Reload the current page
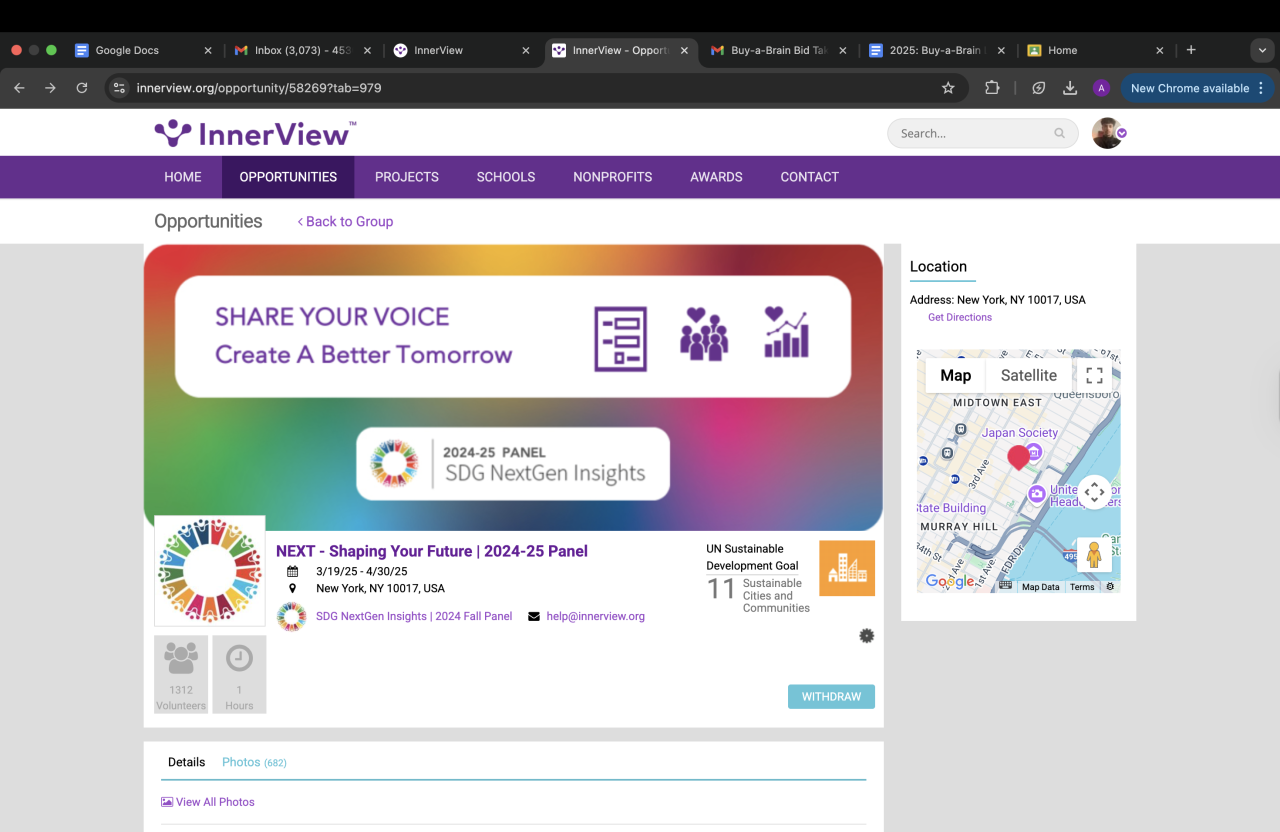This screenshot has height=832, width=1280. 82,88
